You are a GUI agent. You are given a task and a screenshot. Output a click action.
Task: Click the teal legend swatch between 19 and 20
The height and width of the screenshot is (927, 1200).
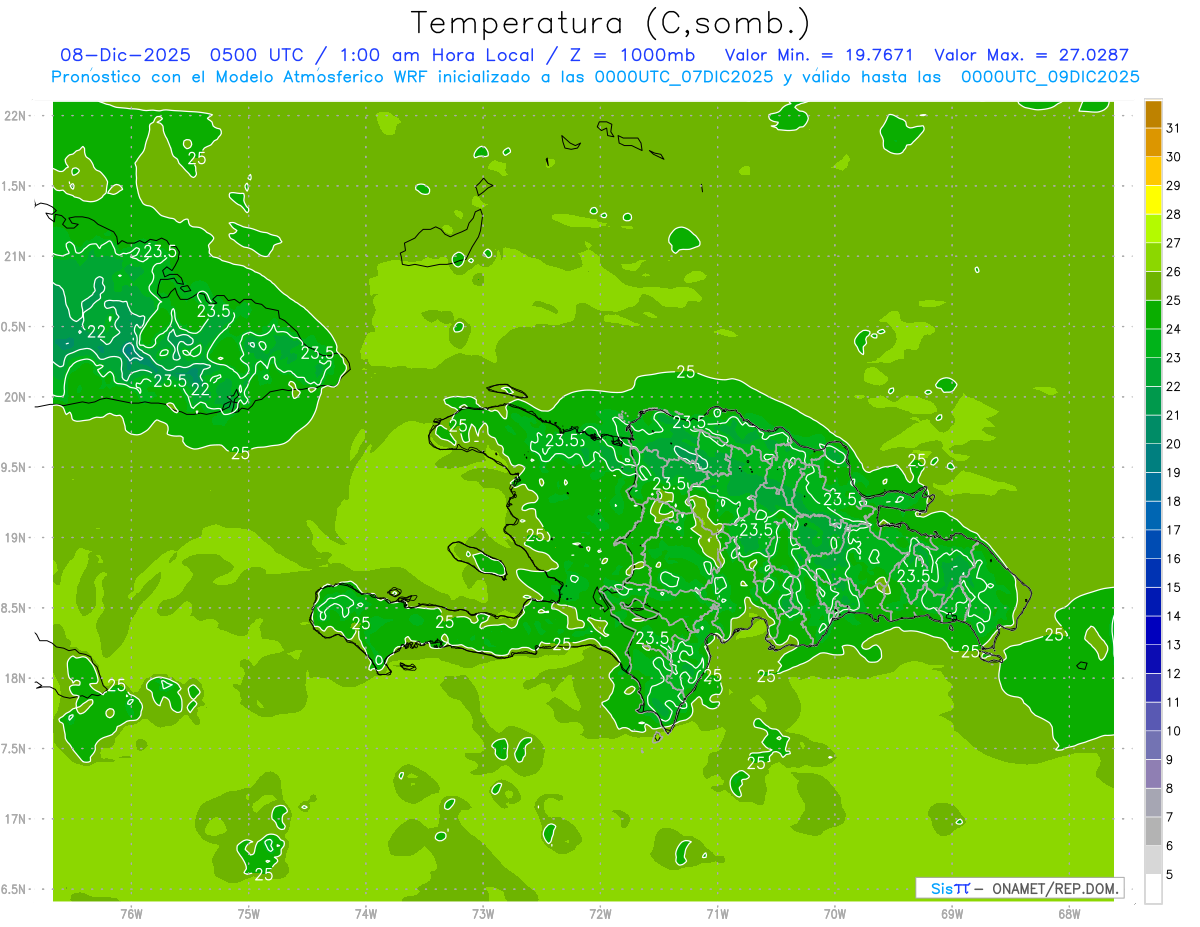pos(1153,458)
